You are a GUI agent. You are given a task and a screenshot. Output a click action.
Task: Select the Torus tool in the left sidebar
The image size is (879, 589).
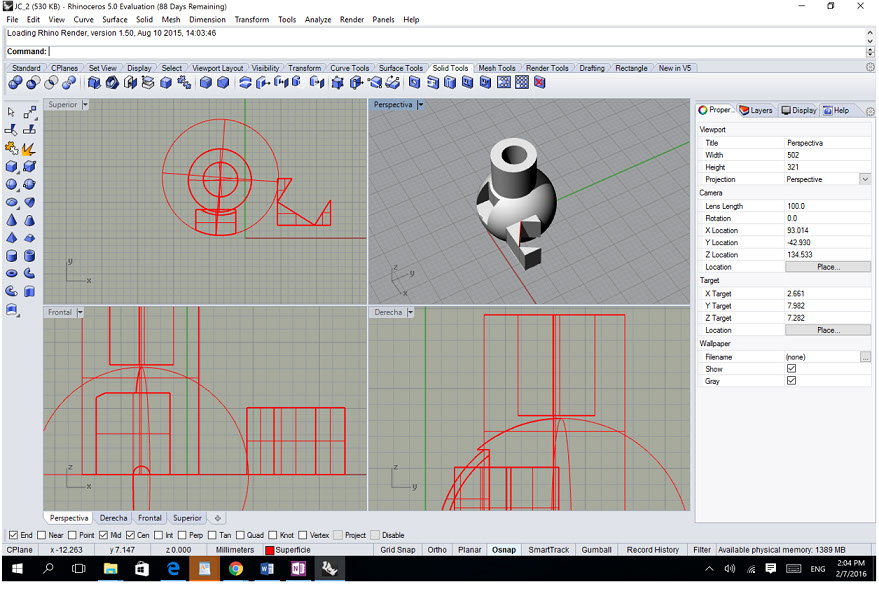[x=11, y=274]
